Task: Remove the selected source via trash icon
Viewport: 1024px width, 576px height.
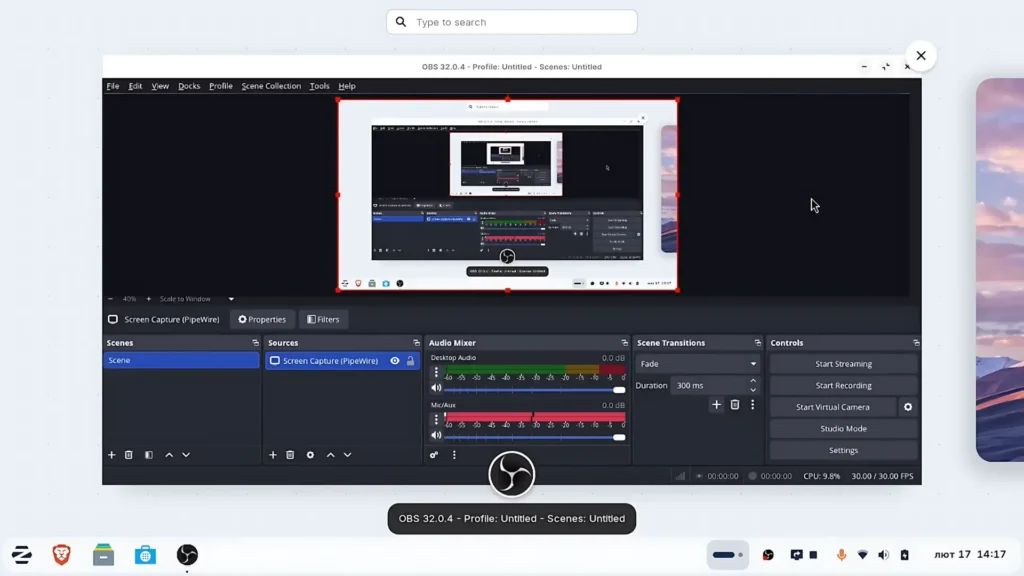Action: click(290, 455)
